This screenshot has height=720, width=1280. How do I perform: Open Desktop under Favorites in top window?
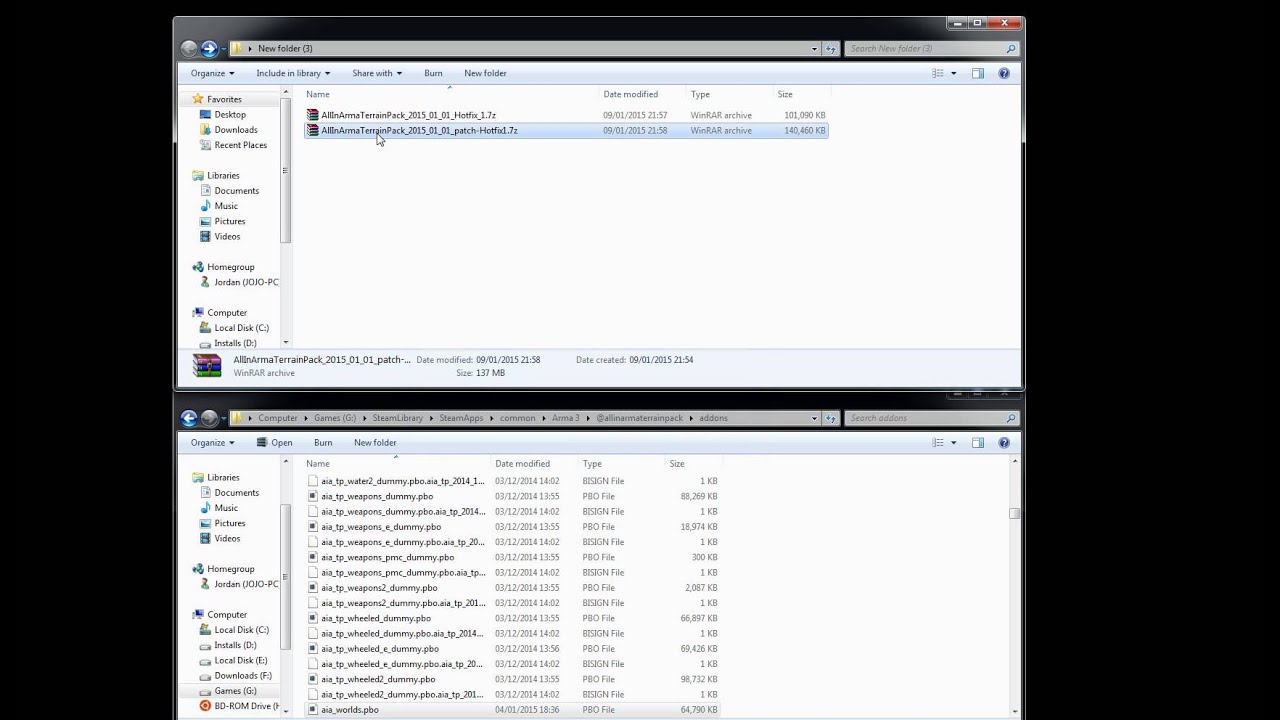pyautogui.click(x=230, y=115)
